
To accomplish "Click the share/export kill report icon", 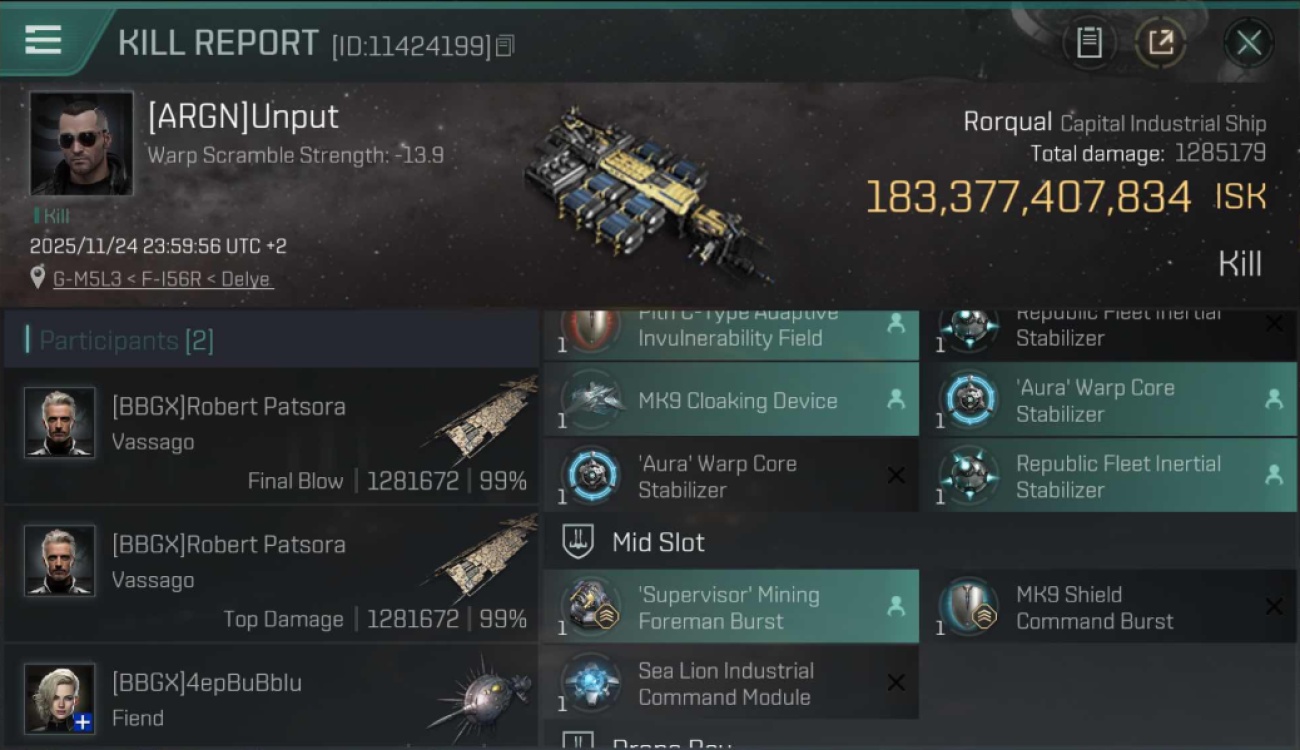I will click(1160, 43).
